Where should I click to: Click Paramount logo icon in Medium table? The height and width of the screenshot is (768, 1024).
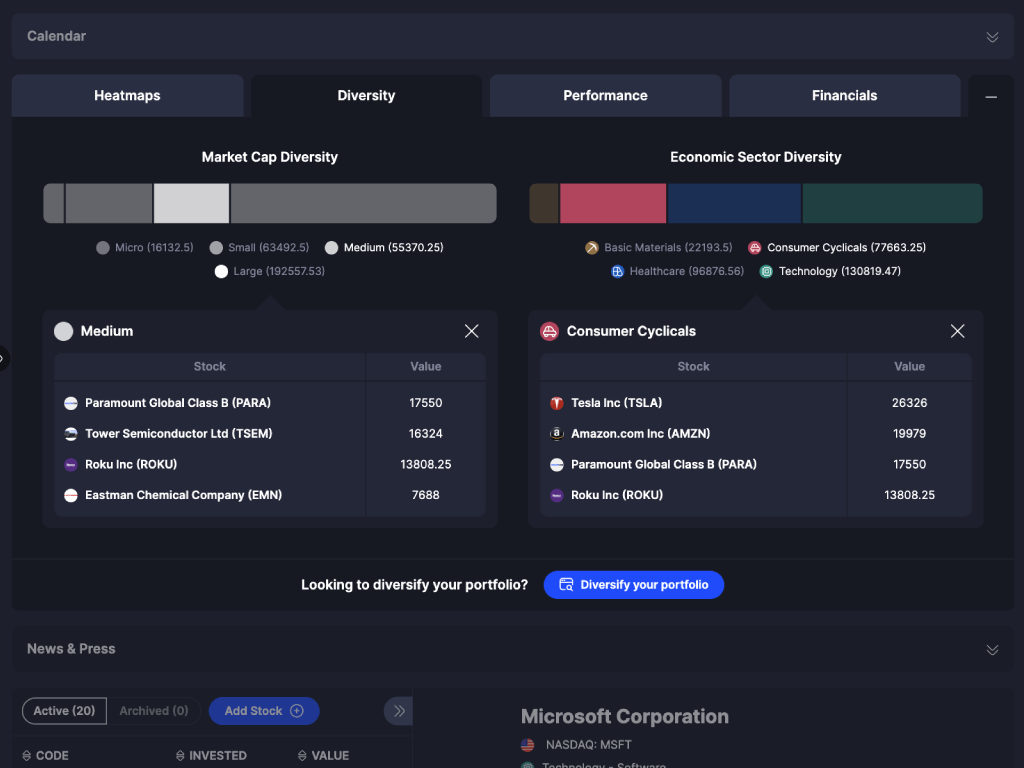pos(71,403)
